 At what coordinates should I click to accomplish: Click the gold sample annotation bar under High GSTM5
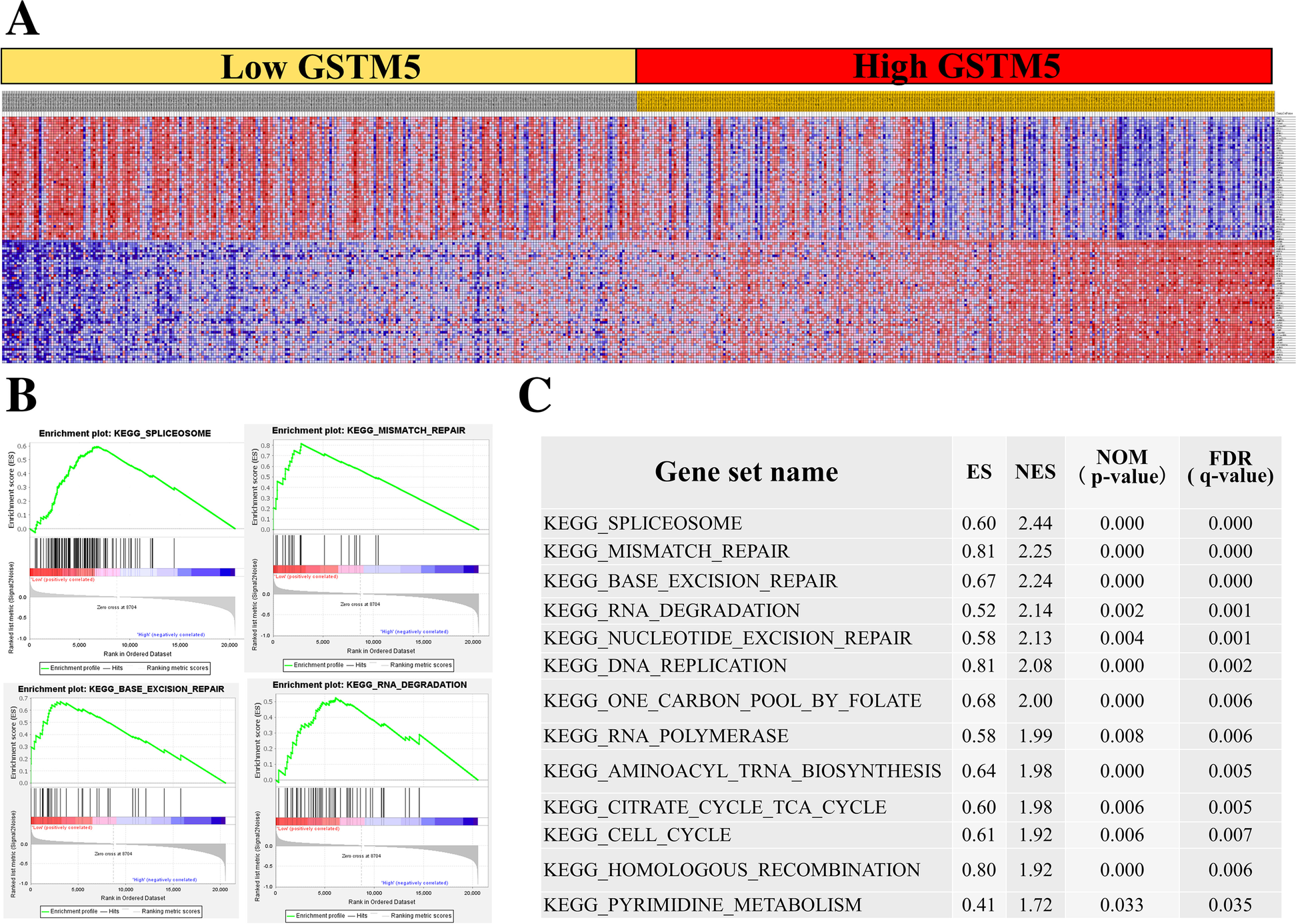pos(955,101)
